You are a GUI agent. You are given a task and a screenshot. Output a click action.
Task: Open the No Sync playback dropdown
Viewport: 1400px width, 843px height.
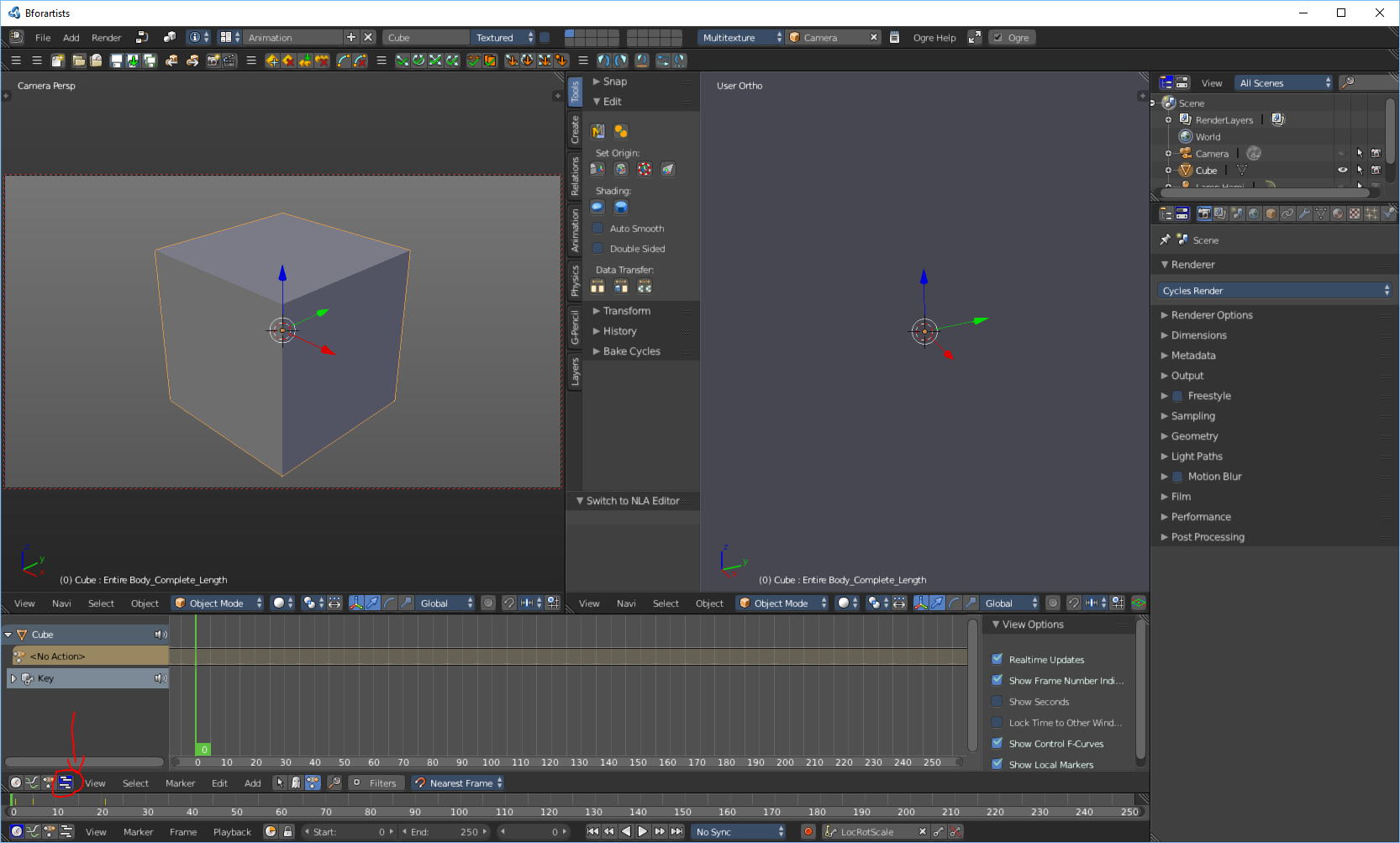pos(739,832)
